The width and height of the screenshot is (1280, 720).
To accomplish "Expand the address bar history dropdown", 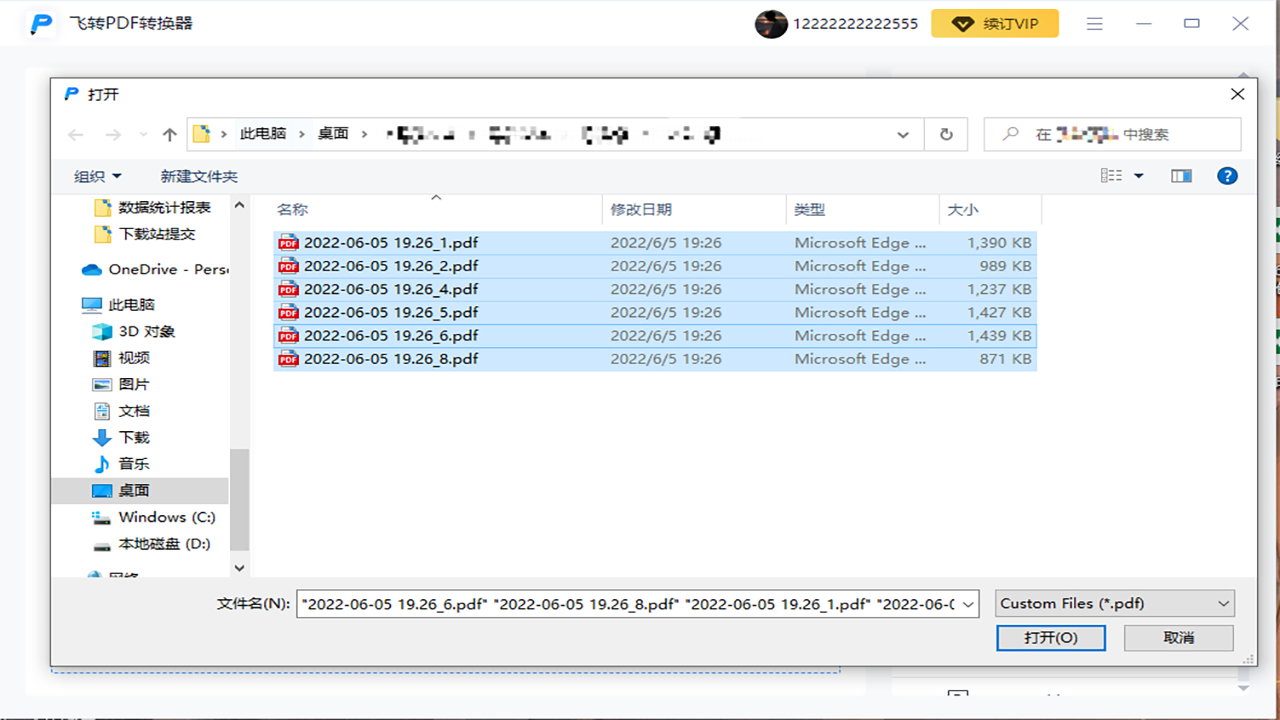I will [903, 134].
